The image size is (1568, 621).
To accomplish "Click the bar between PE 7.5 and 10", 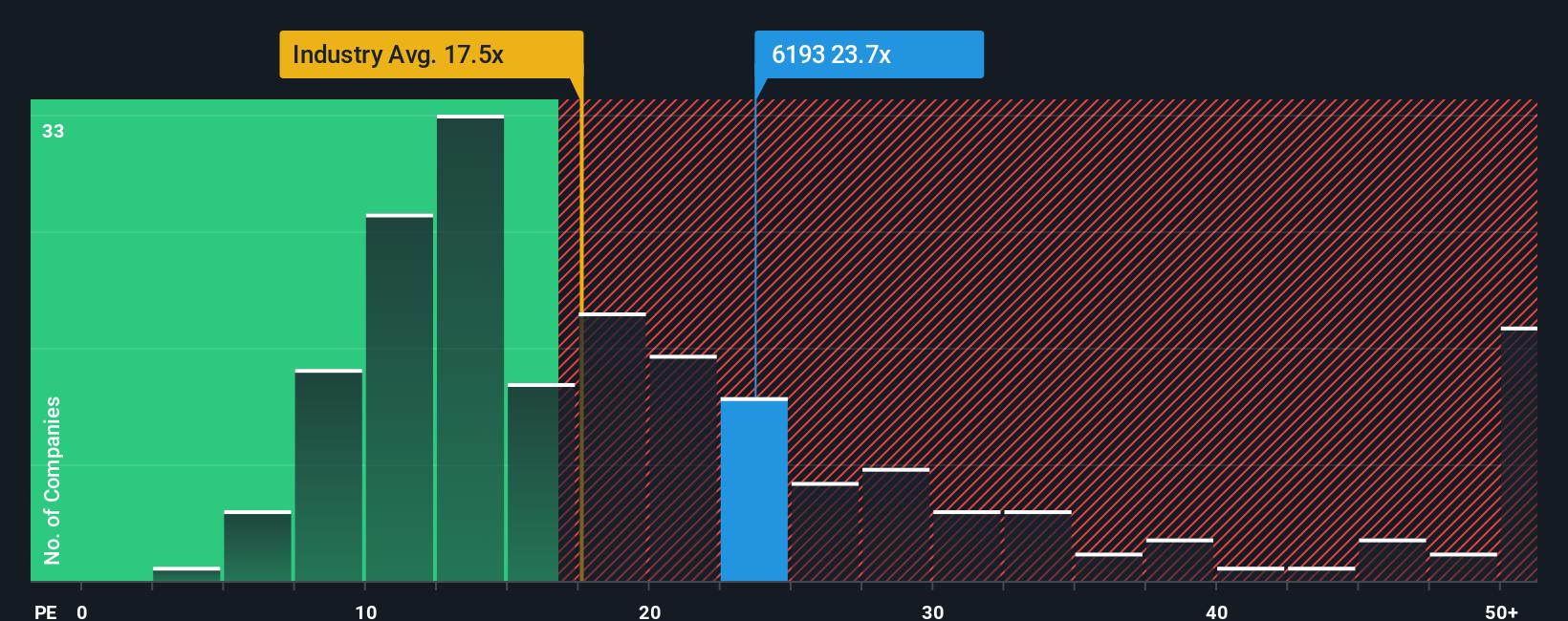I will [329, 475].
